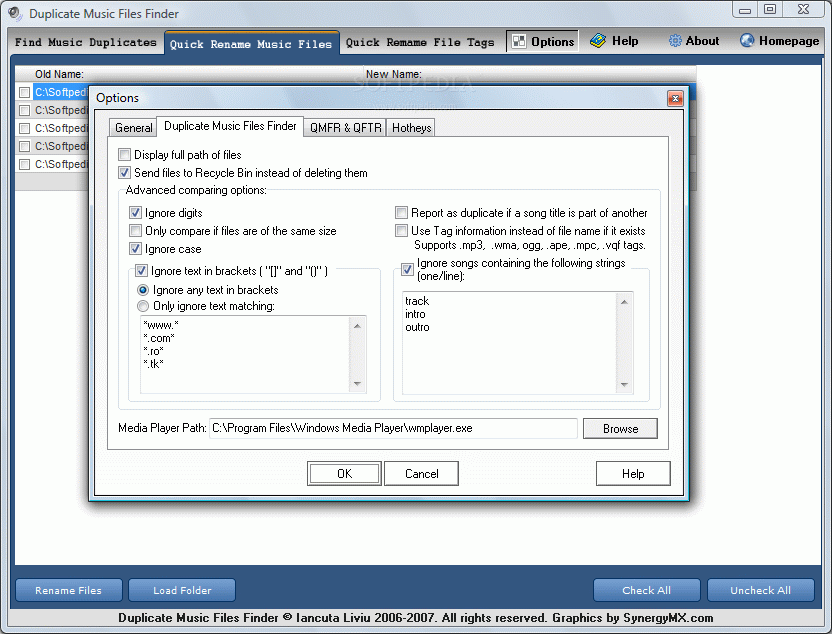Toggle Ignore songs containing following strings
Image resolution: width=832 pixels, height=634 pixels.
[x=407, y=270]
